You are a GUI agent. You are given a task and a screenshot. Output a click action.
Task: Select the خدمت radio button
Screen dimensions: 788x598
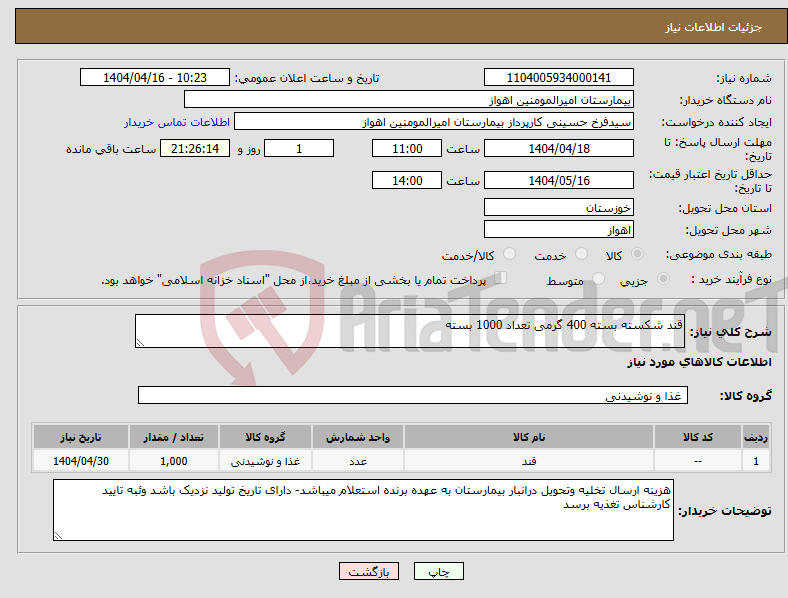[581, 254]
